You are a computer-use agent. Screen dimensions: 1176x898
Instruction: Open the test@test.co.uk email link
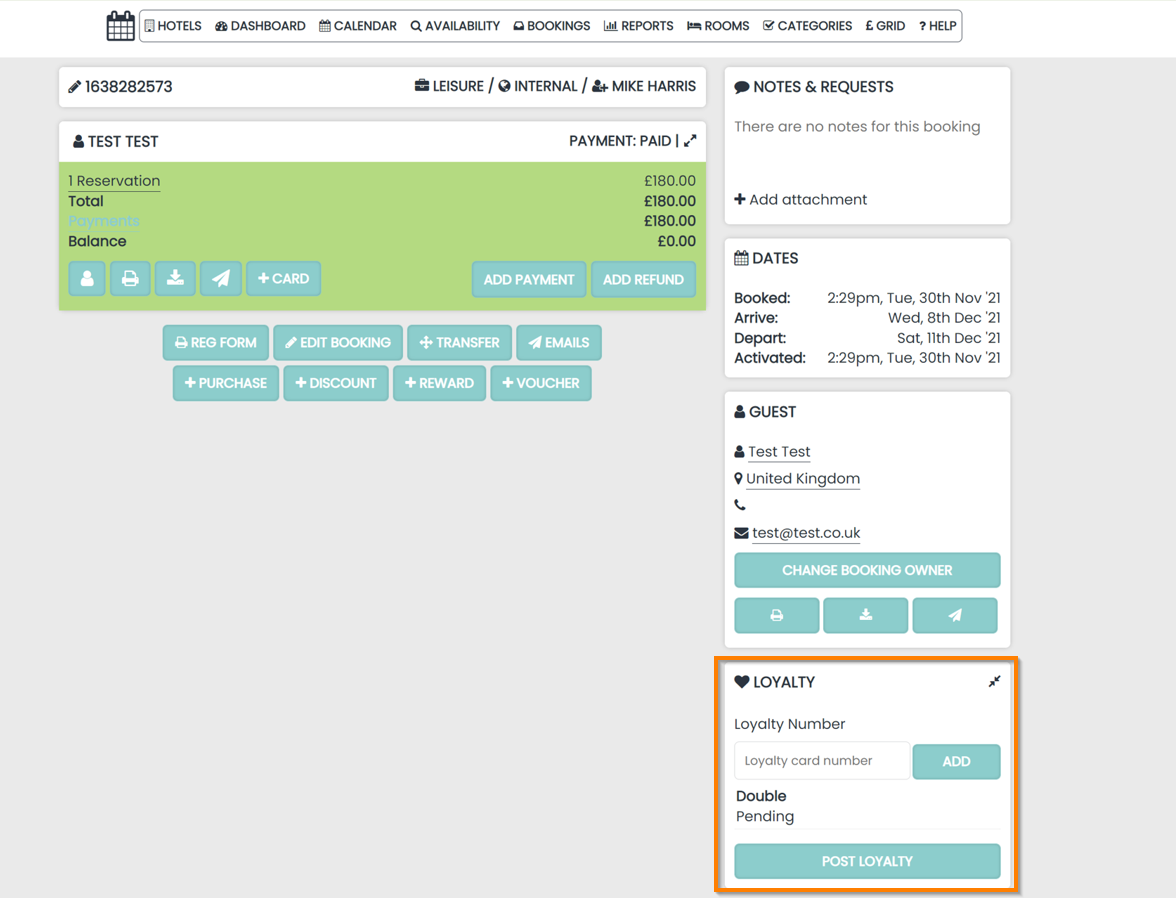point(806,533)
